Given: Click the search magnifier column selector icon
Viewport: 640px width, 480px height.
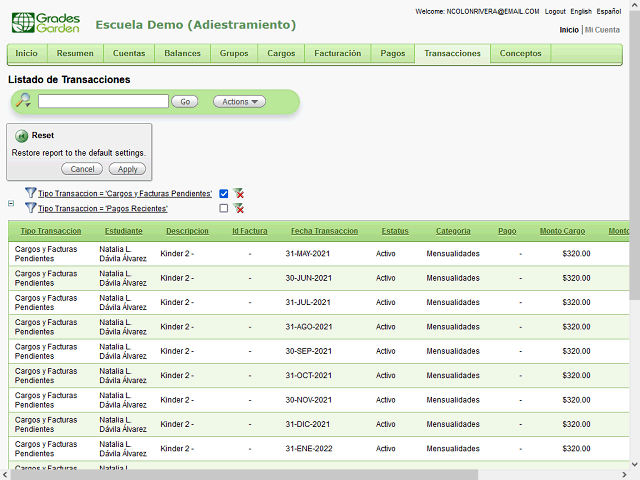Looking at the screenshot, I should click(x=23, y=101).
